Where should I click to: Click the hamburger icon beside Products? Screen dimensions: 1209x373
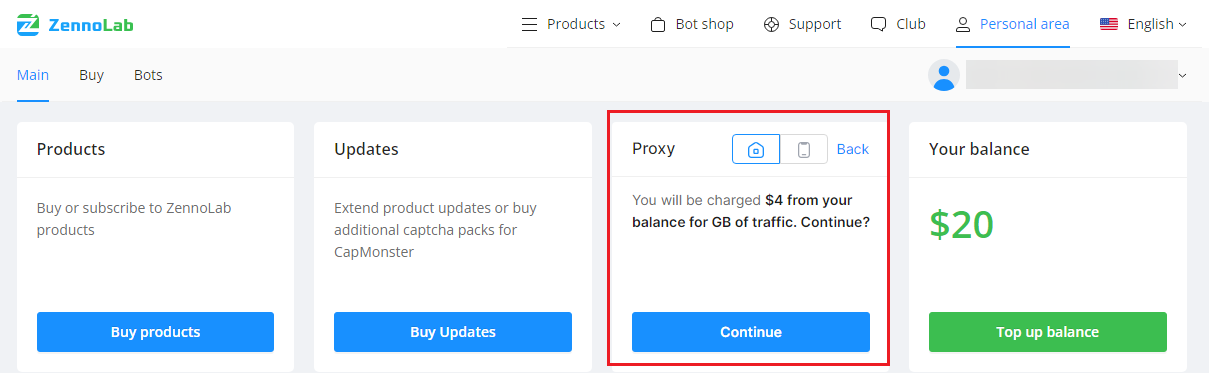pyautogui.click(x=530, y=24)
